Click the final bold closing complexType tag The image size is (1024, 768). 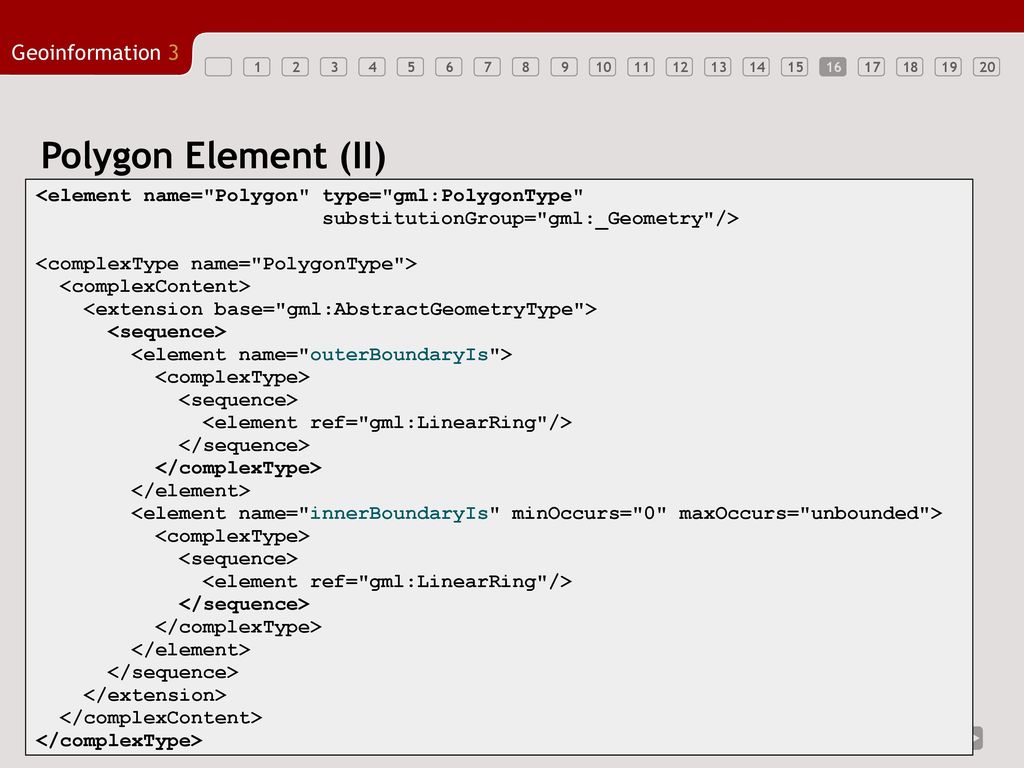119,741
